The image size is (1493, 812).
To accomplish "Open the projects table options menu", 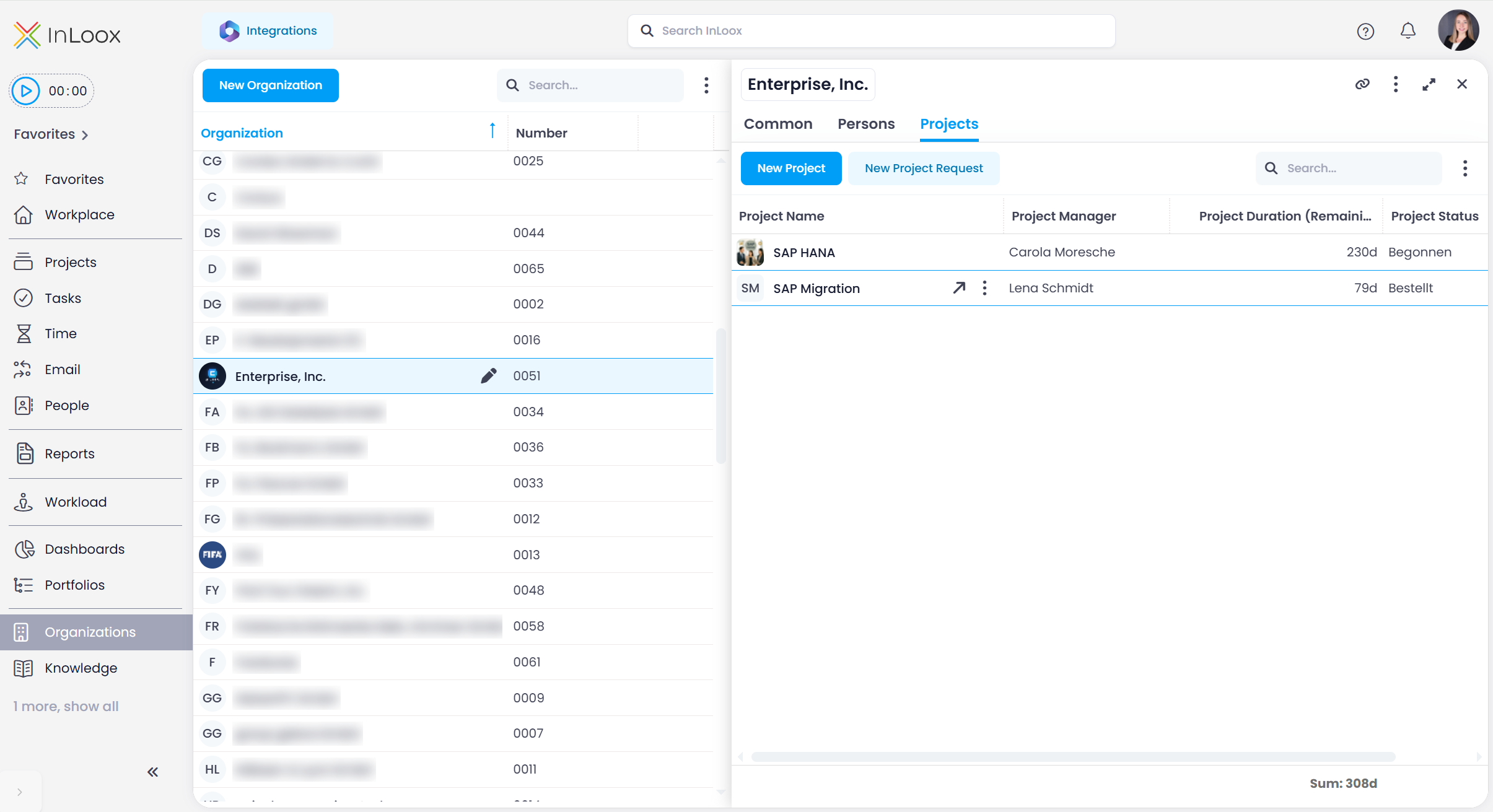I will coord(1465,168).
